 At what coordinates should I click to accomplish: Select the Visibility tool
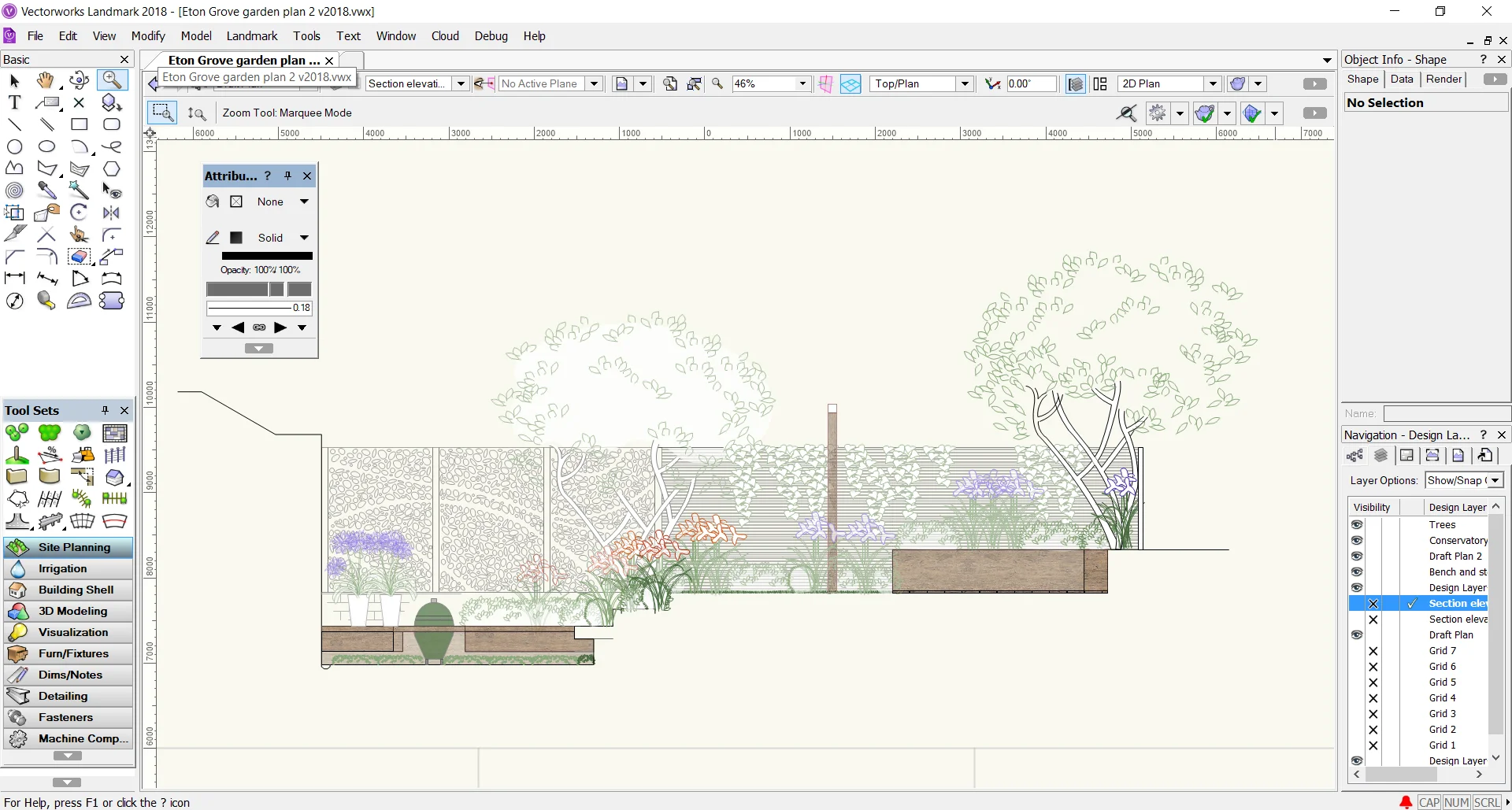point(112,190)
